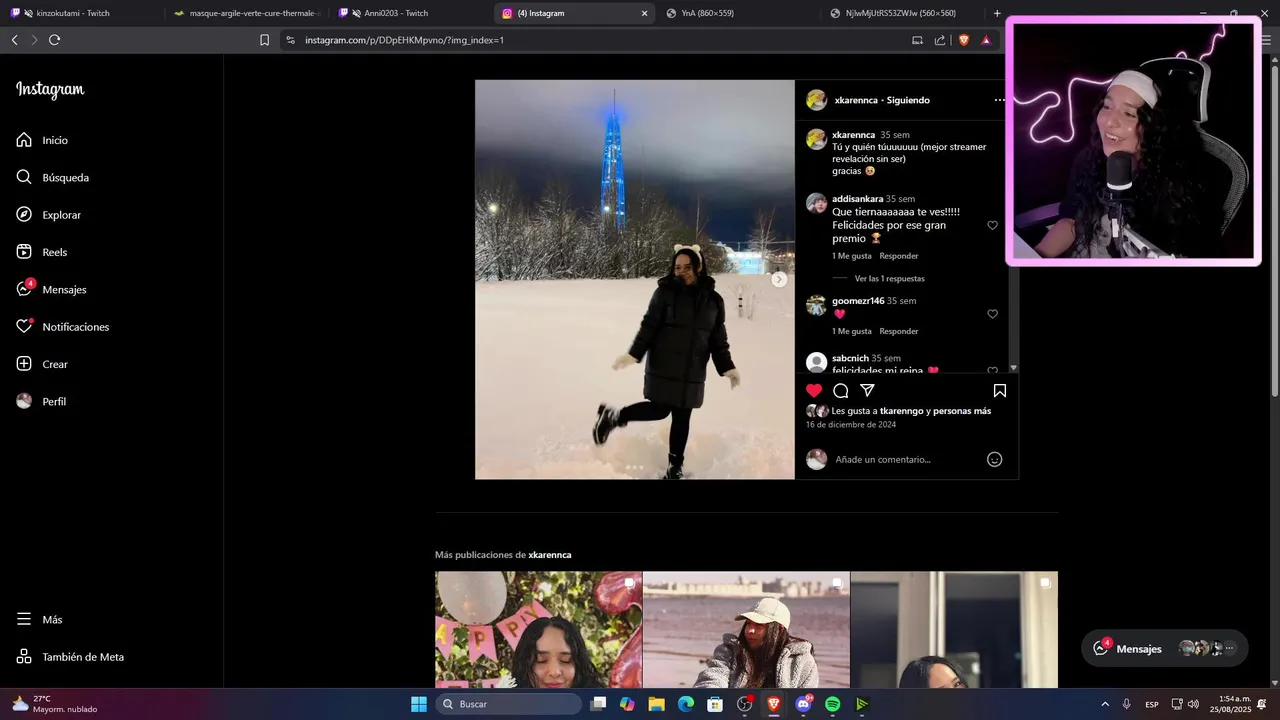The width and height of the screenshot is (1280, 720).
Task: Like addisankara's comment
Action: click(x=993, y=225)
